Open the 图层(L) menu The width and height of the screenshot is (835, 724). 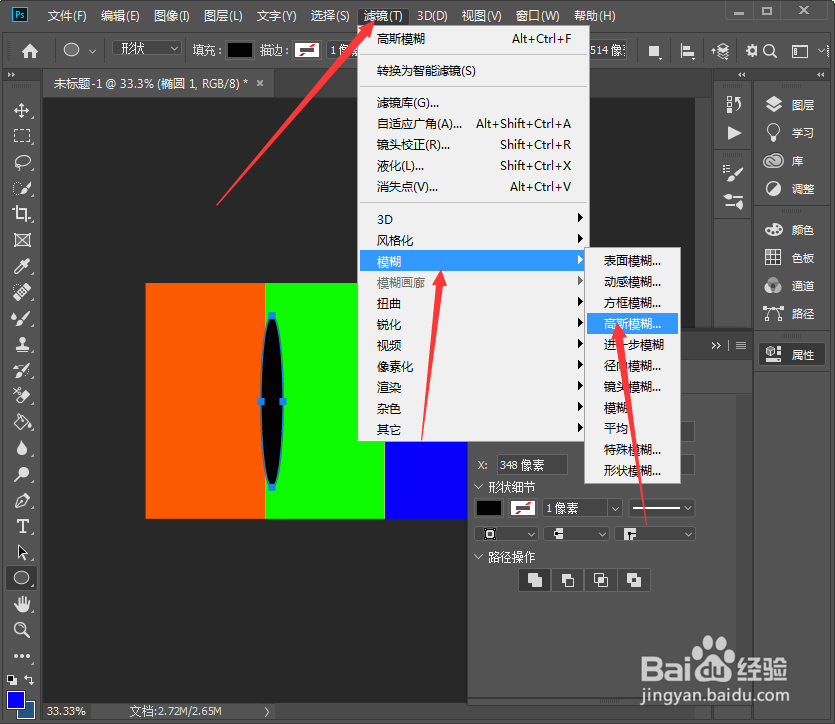(223, 16)
